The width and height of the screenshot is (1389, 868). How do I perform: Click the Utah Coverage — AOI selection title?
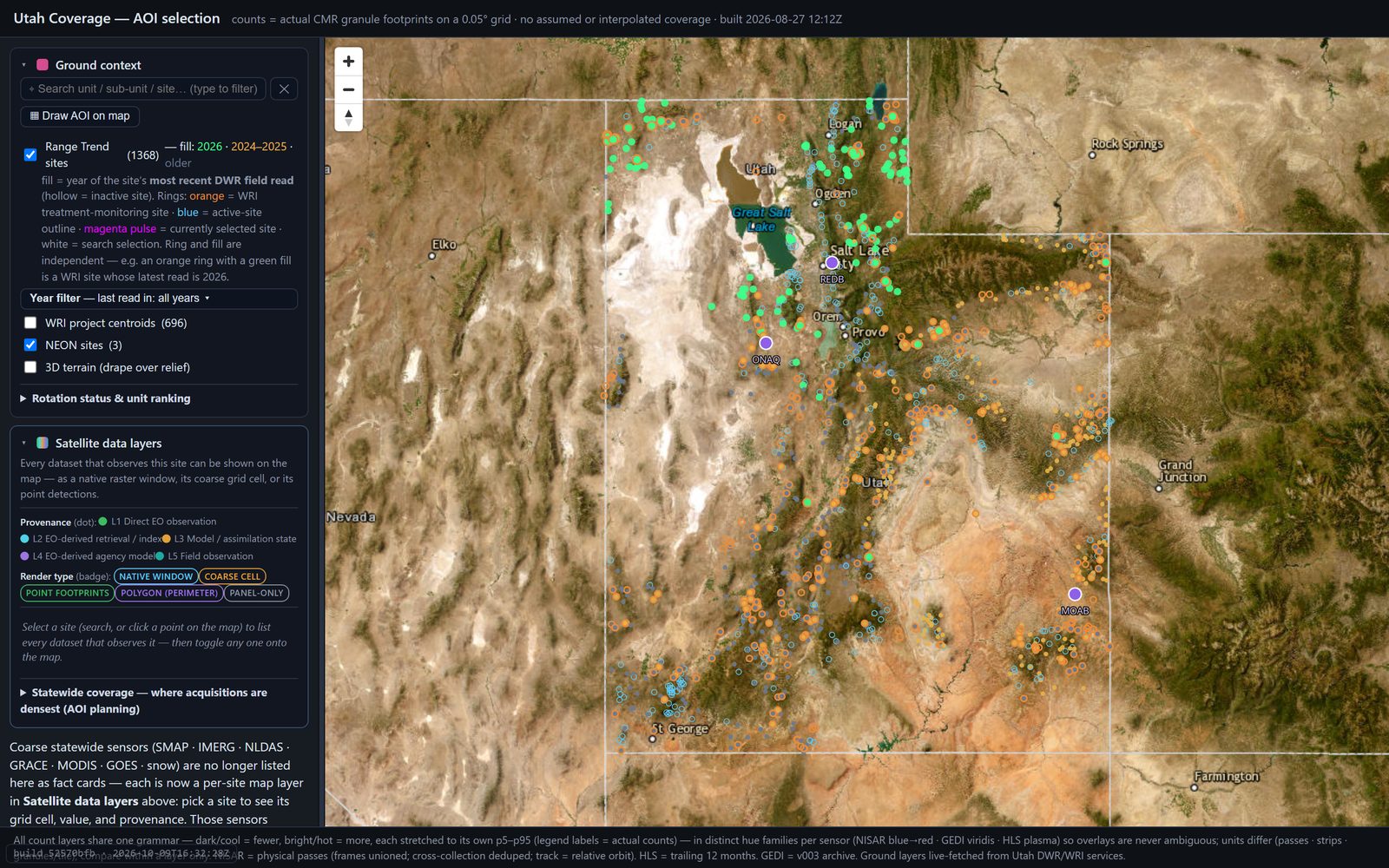(116, 18)
